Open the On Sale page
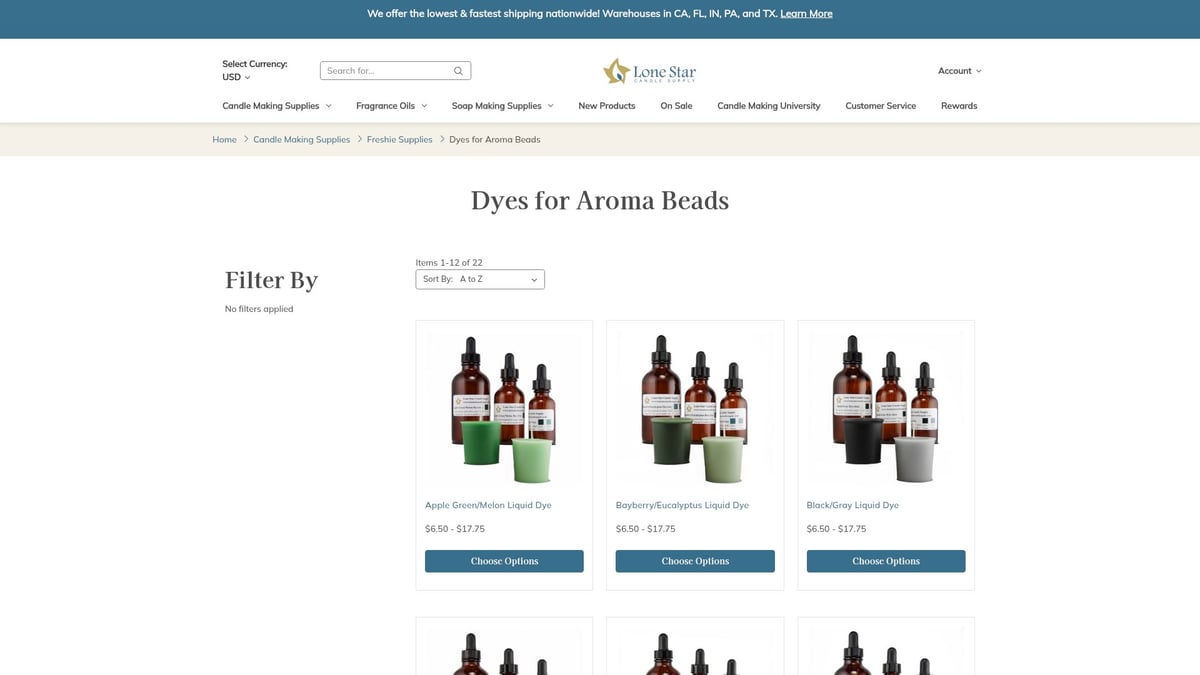 tap(676, 106)
